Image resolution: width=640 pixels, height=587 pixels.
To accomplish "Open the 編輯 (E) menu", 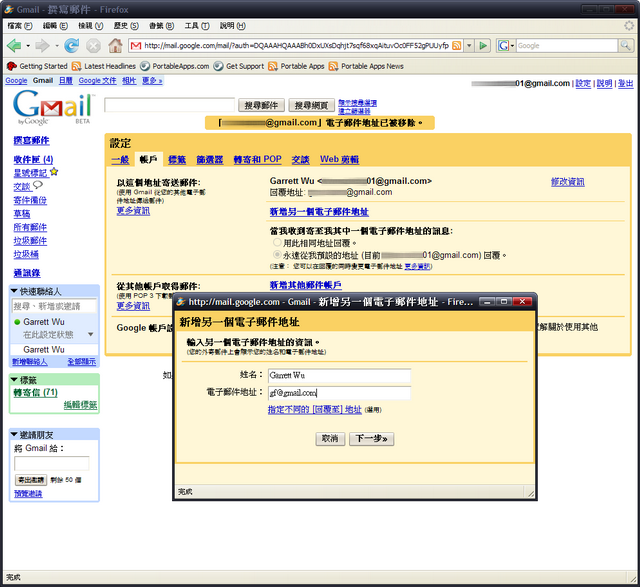I will (x=55, y=26).
